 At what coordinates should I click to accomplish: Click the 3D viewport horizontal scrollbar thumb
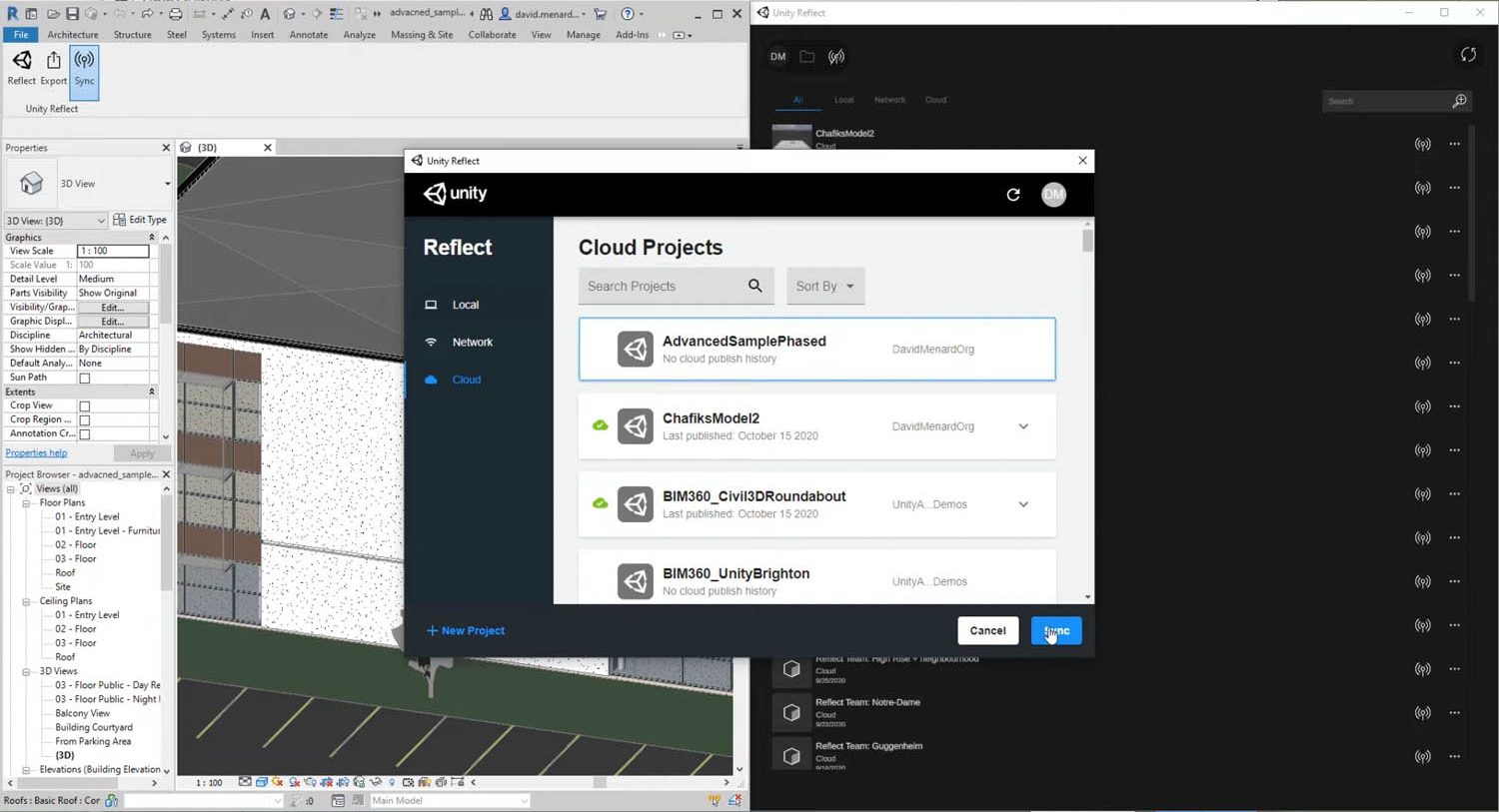(600, 783)
